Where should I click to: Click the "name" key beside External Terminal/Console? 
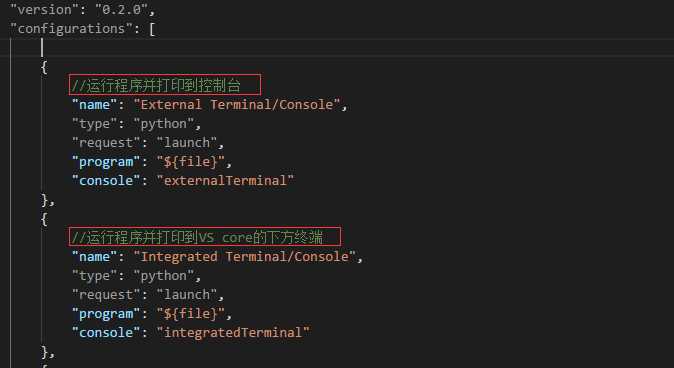[x=94, y=104]
